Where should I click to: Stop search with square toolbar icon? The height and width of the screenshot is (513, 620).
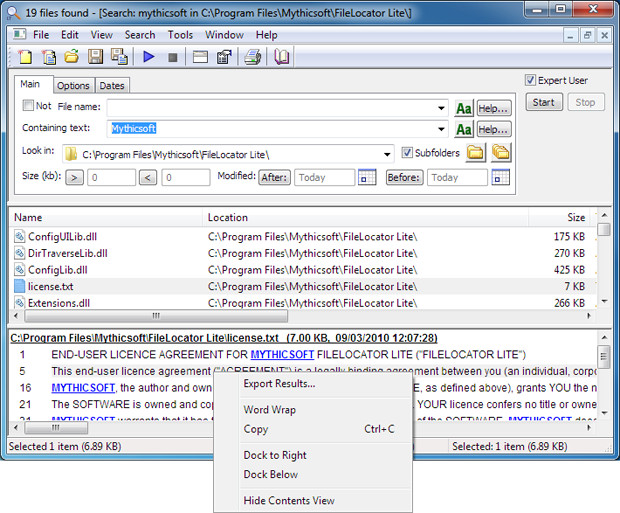pos(173,57)
